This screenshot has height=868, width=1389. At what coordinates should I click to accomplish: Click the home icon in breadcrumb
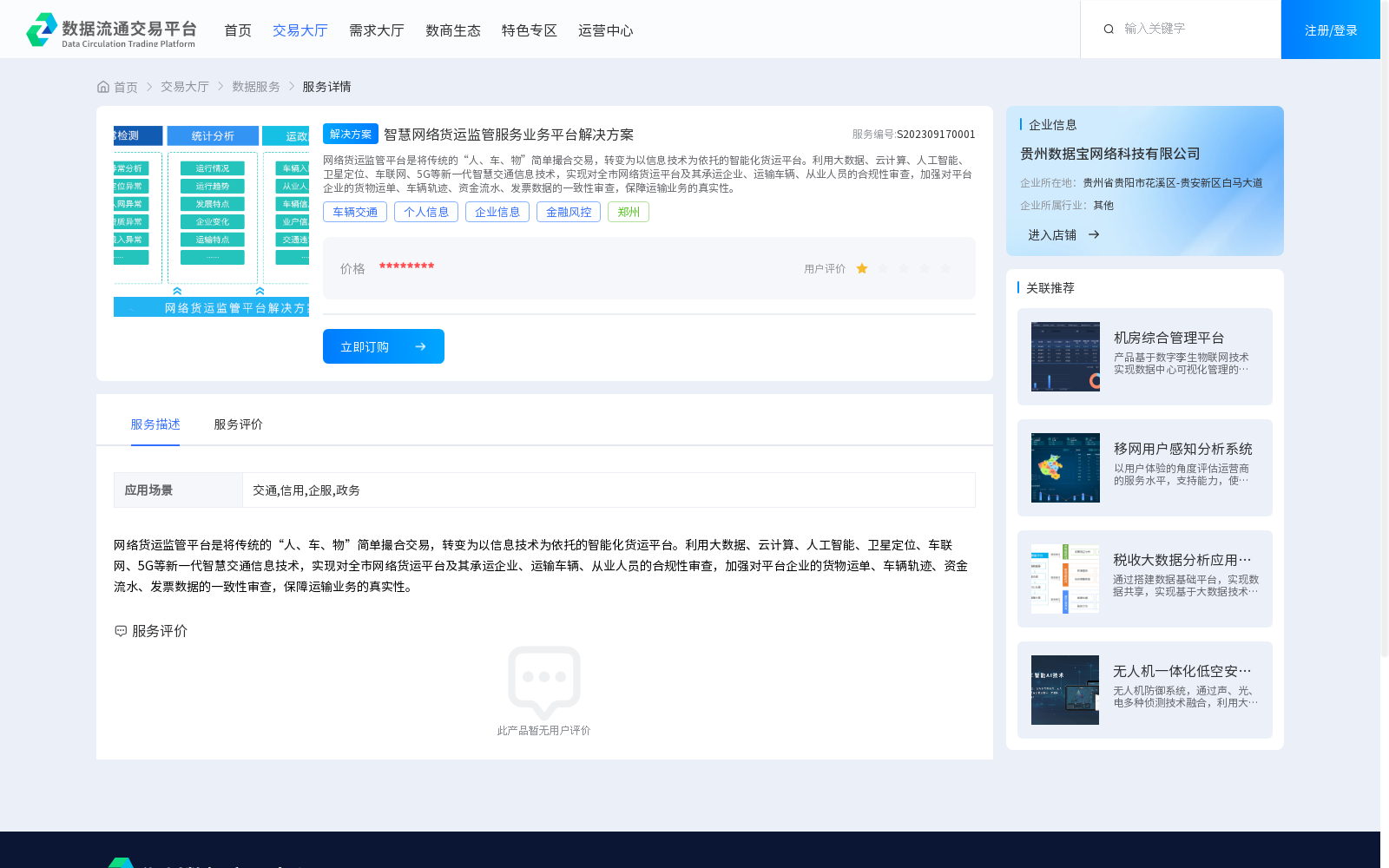click(x=103, y=87)
